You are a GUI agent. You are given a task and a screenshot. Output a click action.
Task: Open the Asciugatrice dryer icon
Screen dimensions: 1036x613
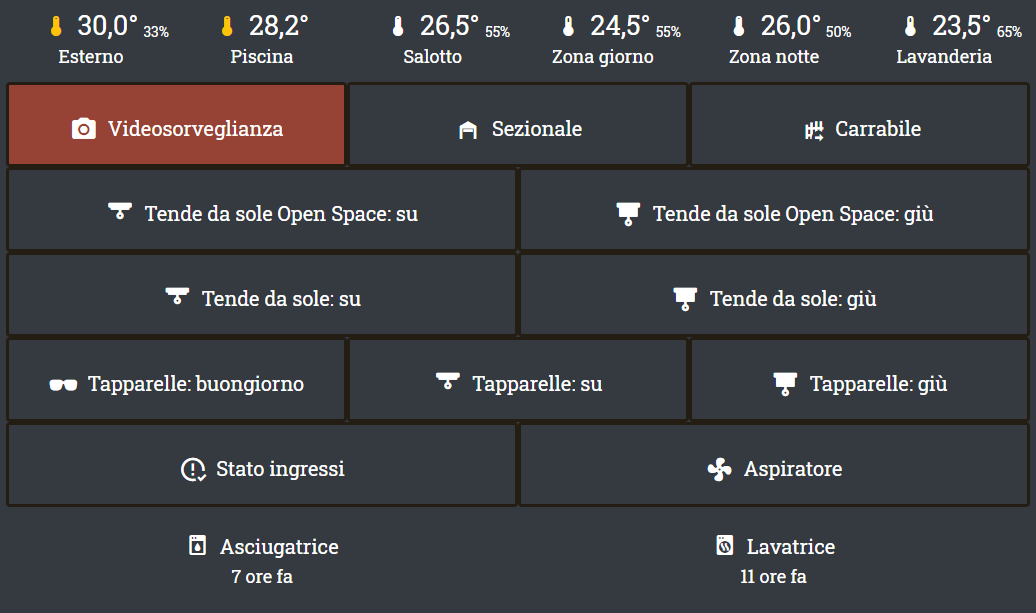coord(198,546)
